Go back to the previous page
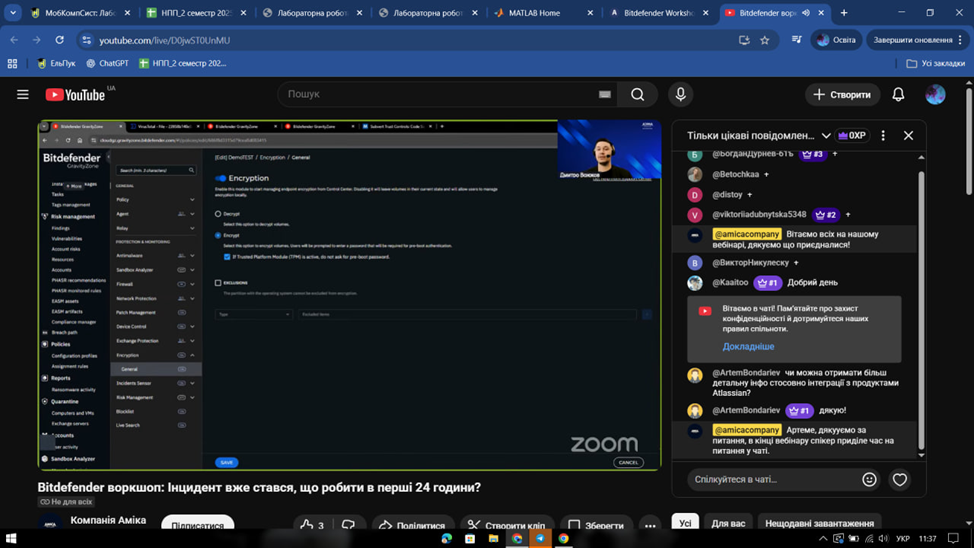Viewport: 974px width, 548px height. tap(14, 40)
